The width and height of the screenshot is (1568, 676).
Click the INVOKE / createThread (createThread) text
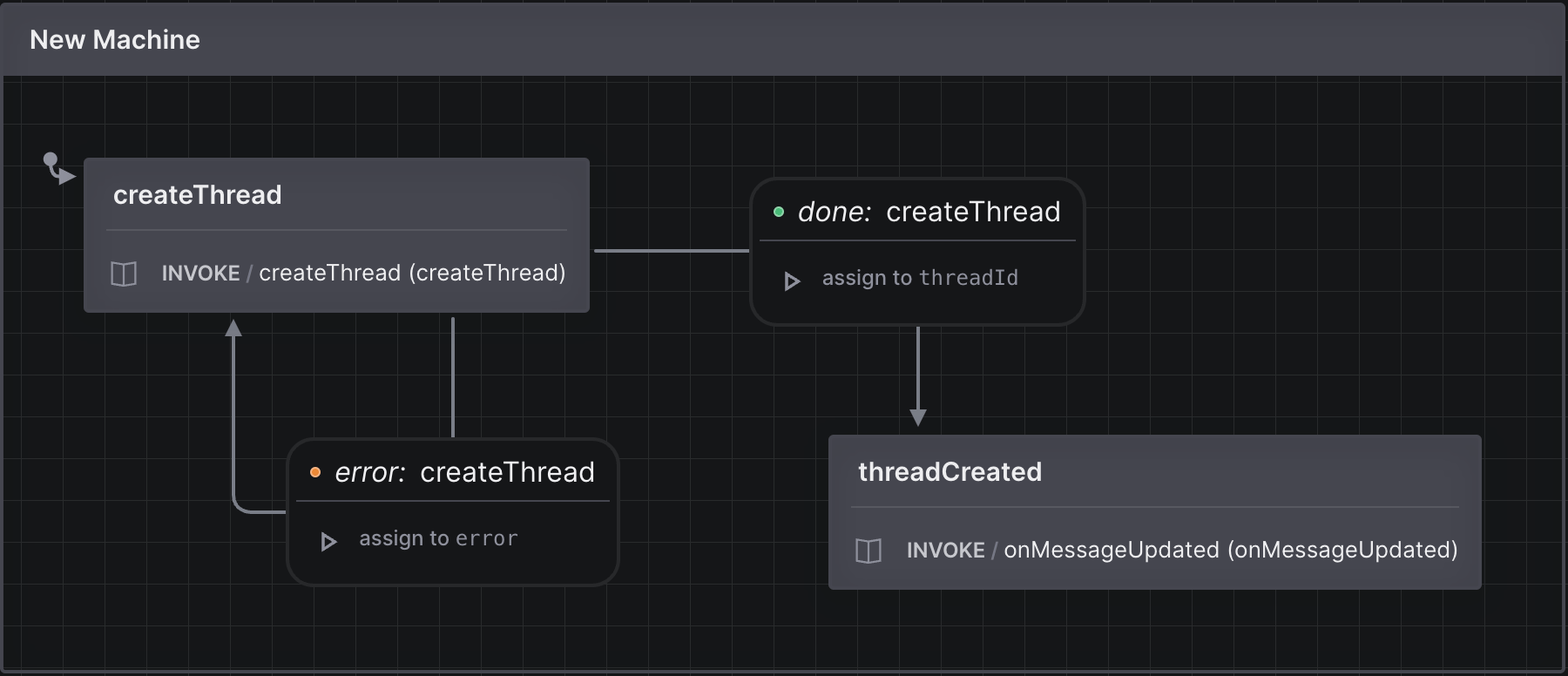(x=363, y=273)
